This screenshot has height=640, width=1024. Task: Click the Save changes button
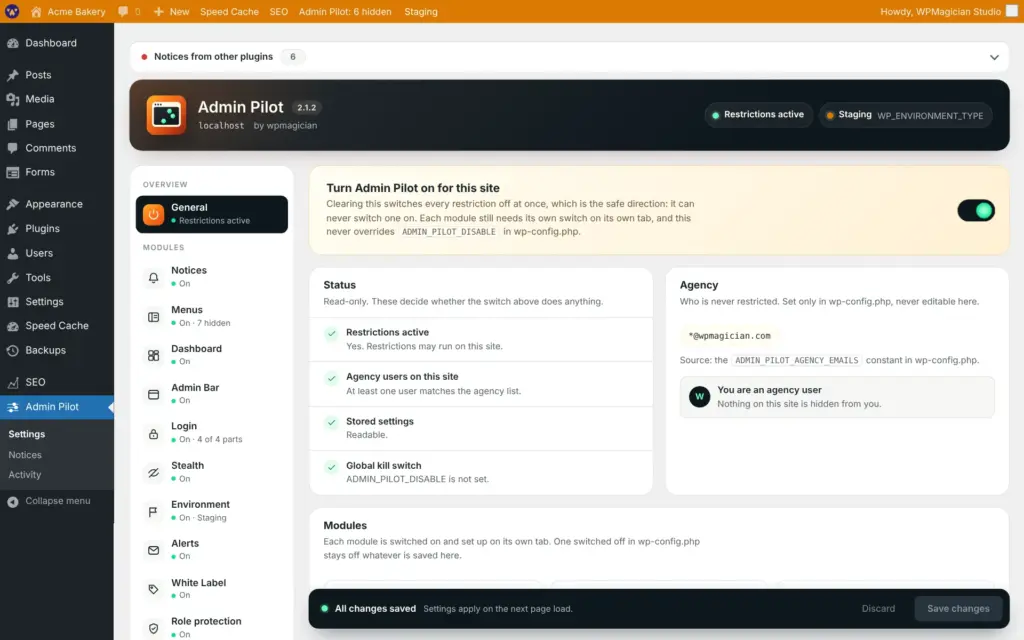pos(958,609)
